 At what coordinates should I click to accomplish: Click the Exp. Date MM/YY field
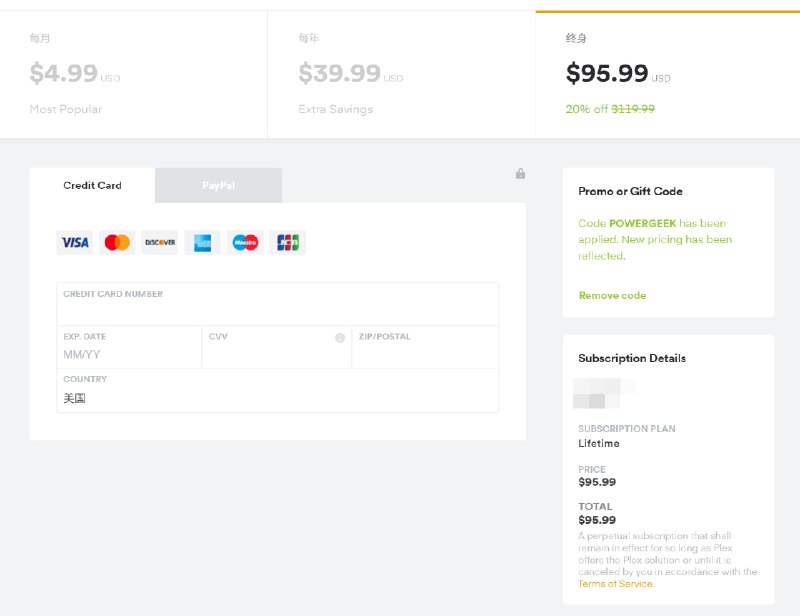[129, 354]
